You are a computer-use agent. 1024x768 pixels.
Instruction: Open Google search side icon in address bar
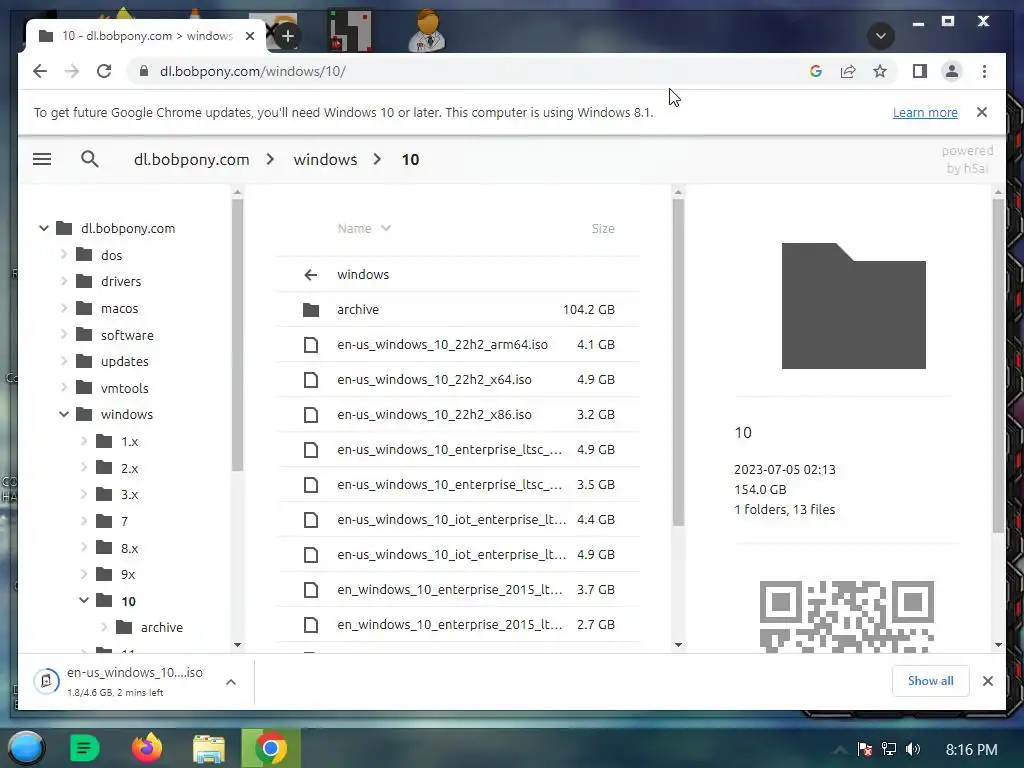pos(816,71)
